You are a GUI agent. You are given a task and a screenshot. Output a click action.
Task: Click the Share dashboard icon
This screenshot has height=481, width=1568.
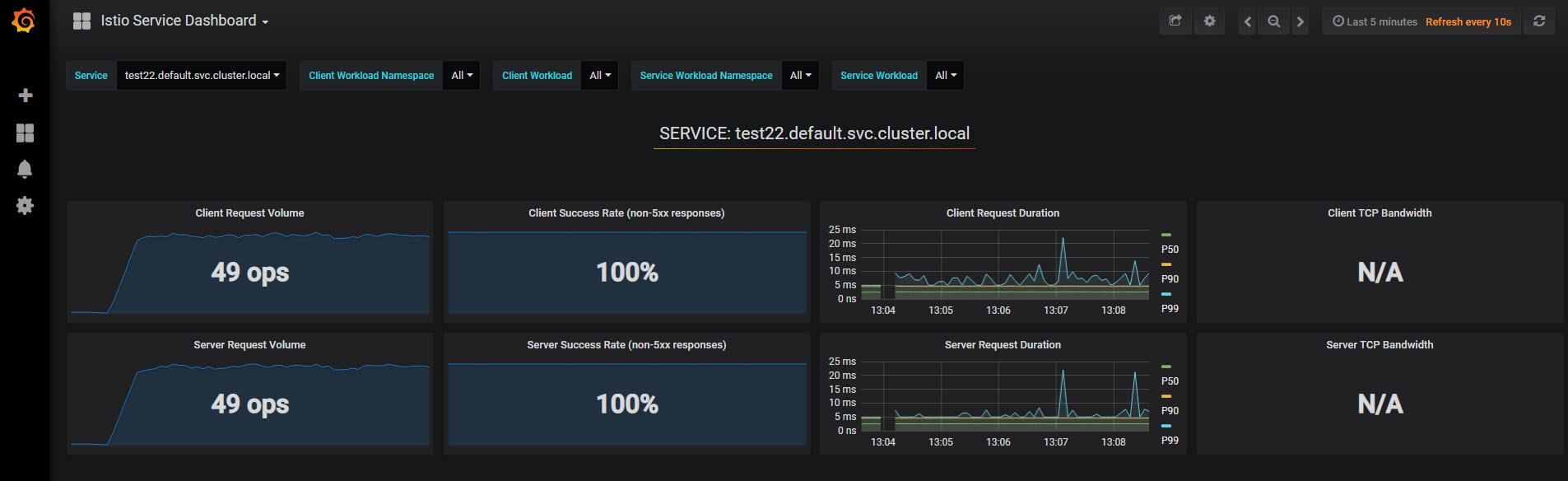click(1175, 21)
